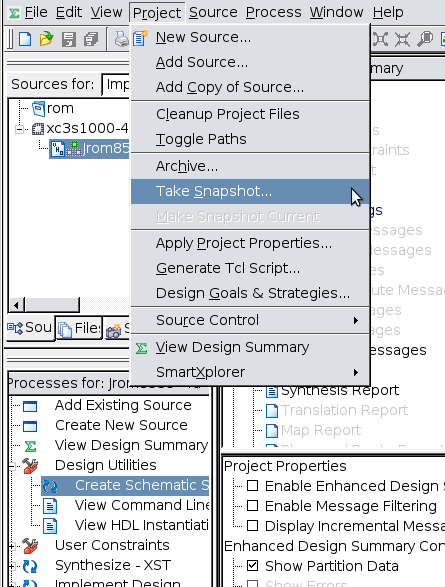Click the Map Report document icon
The image size is (445, 587).
[x=272, y=431]
